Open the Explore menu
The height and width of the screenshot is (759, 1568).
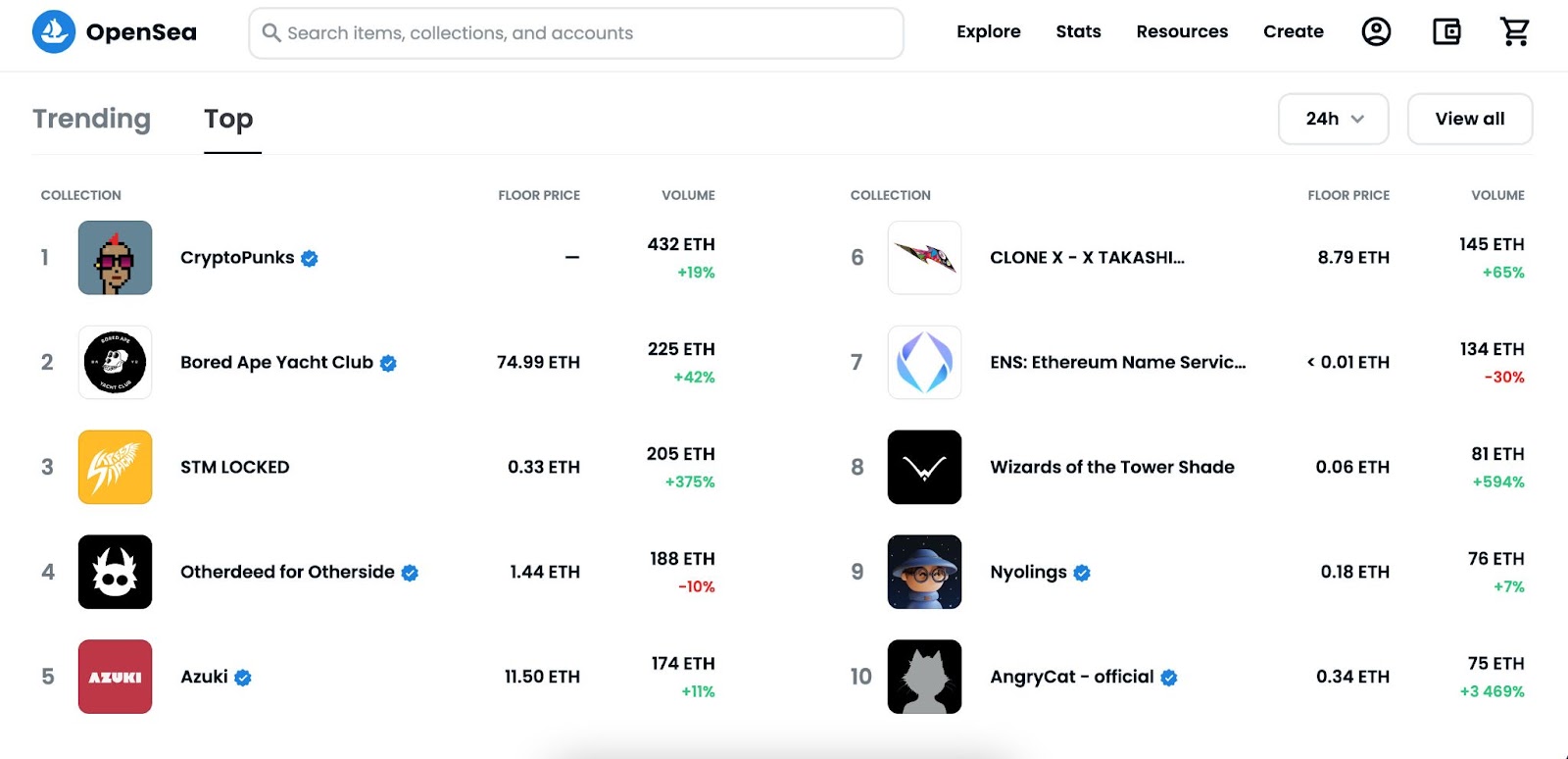988,32
